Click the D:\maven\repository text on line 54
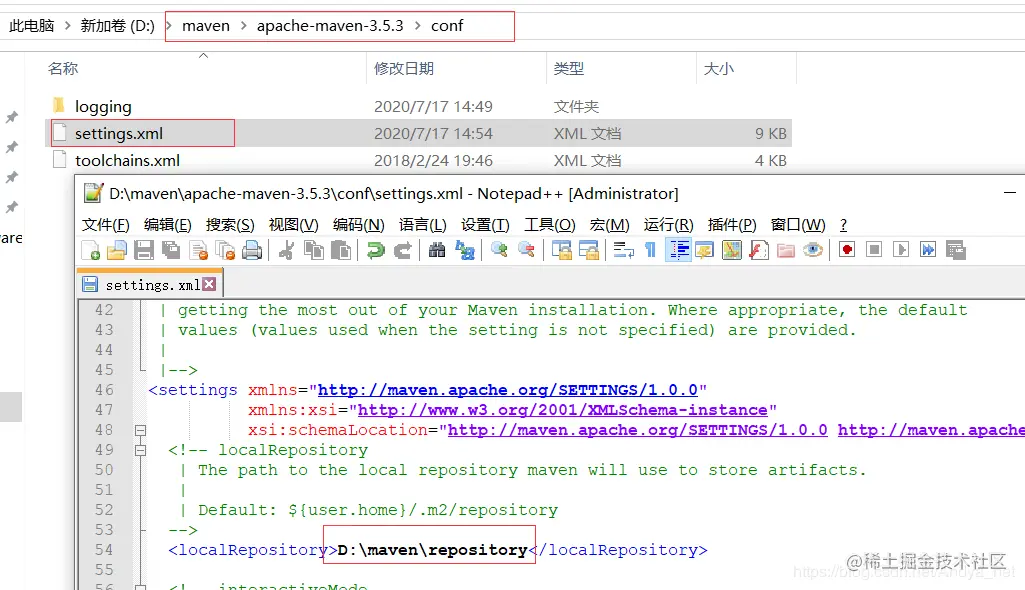 pyautogui.click(x=432, y=550)
